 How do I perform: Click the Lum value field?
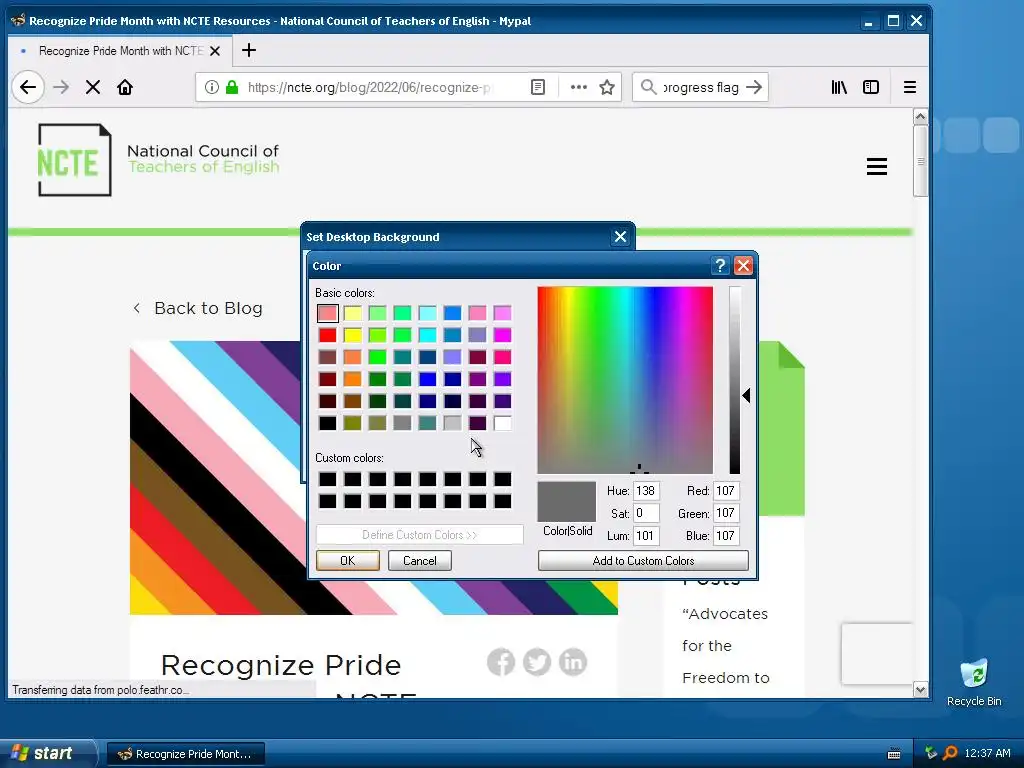(x=646, y=536)
